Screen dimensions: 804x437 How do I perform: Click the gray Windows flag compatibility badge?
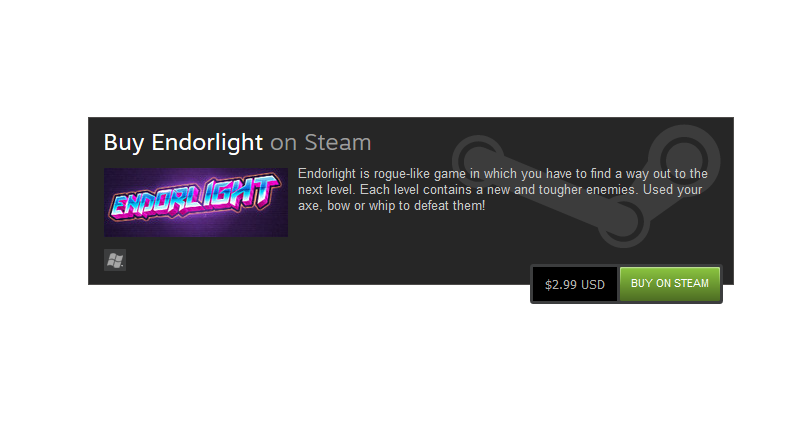pyautogui.click(x=115, y=260)
